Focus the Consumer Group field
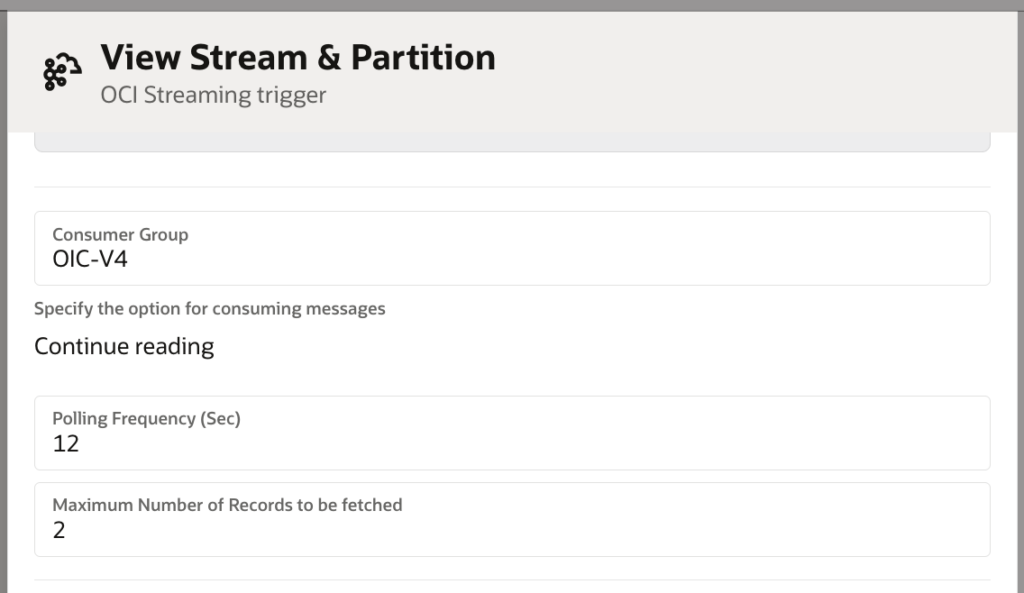Image resolution: width=1024 pixels, height=593 pixels. point(512,248)
